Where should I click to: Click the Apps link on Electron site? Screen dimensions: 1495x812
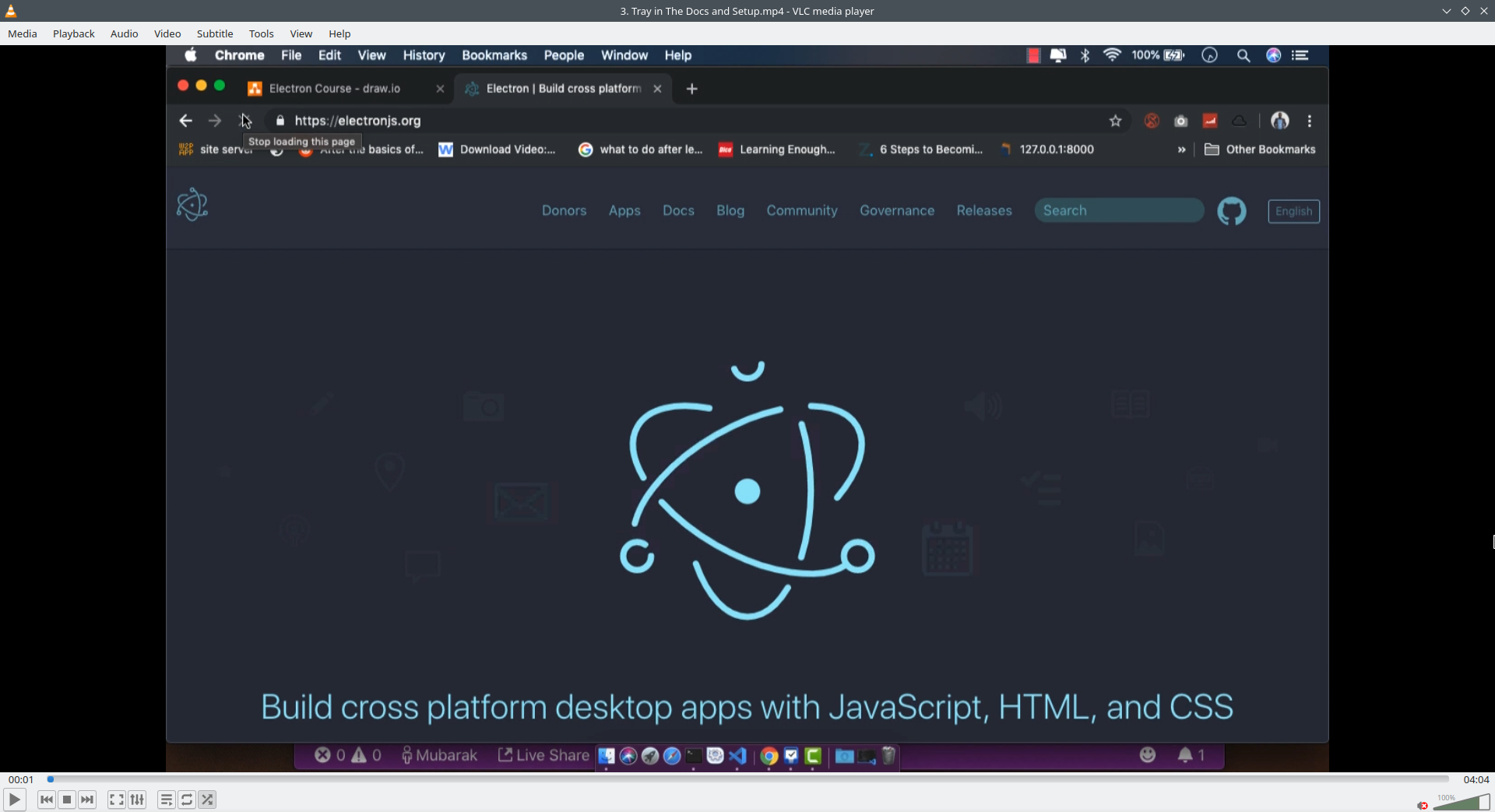click(624, 211)
